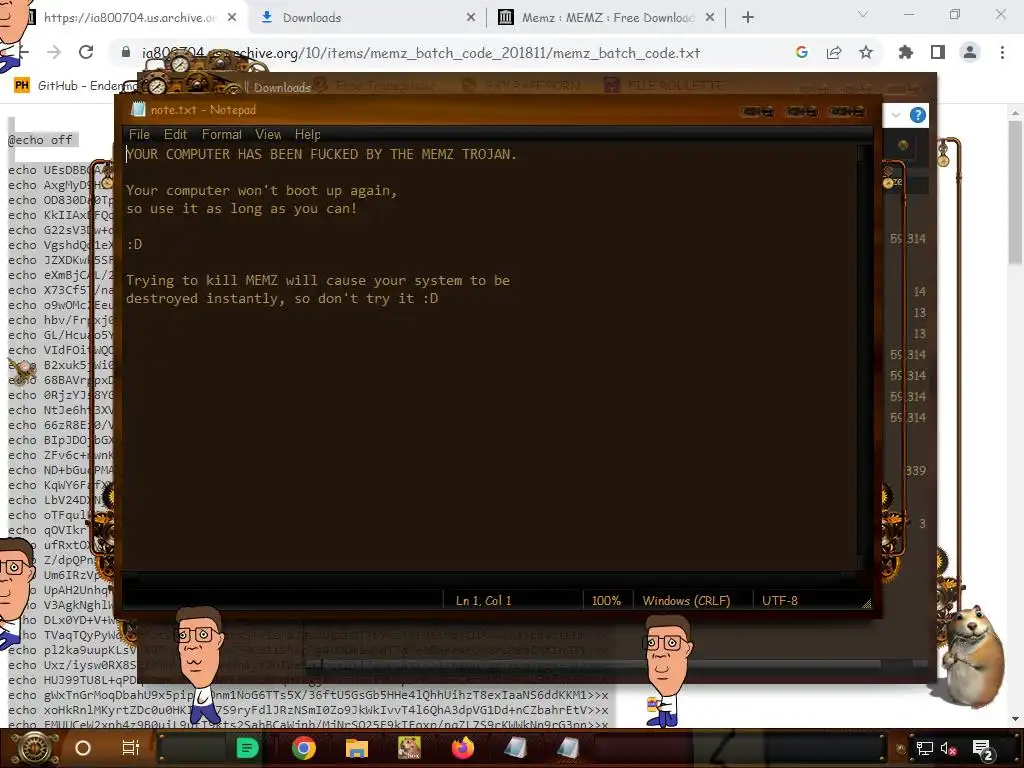1024x768 pixels.
Task: Open the Edit menu in Notepad
Action: (x=175, y=135)
